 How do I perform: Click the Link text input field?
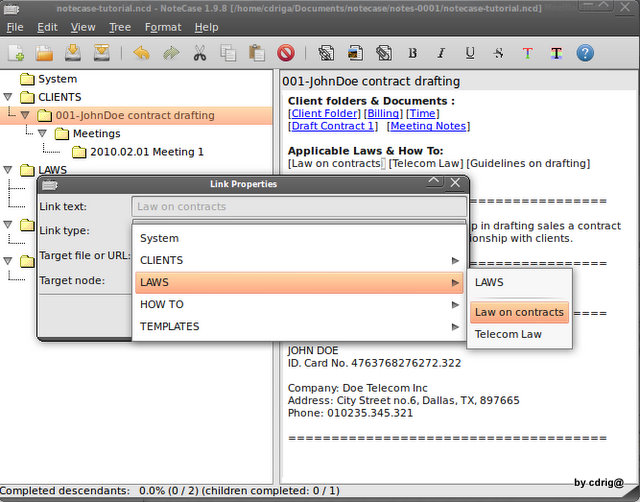click(299, 207)
